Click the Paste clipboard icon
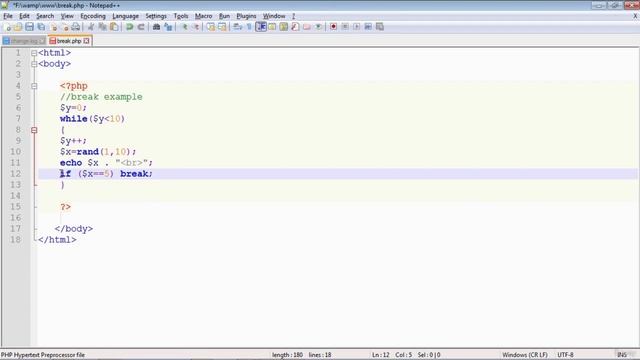640x360 pixels. [114, 27]
